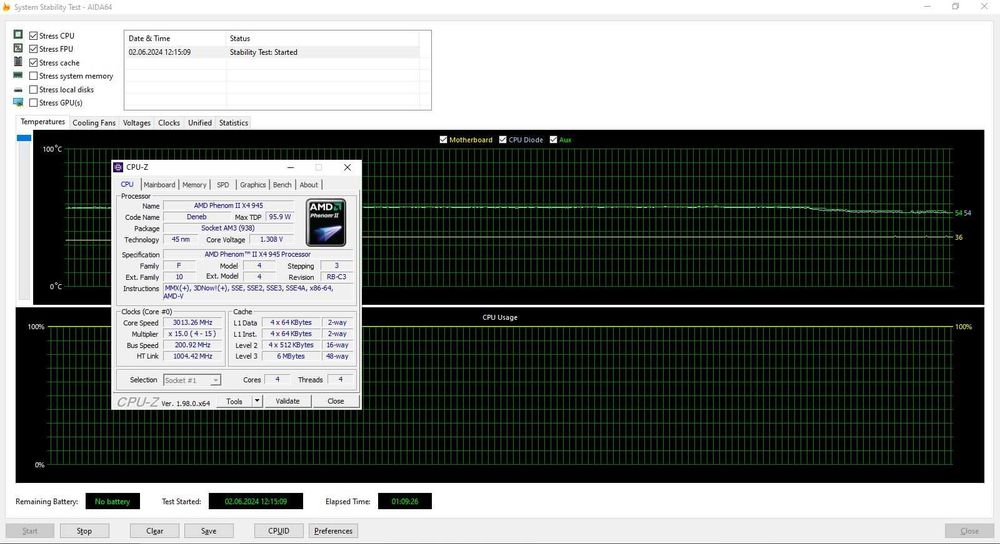Click the CPU stress icon beside Stress CPU
This screenshot has height=544, width=1000.
coord(18,34)
